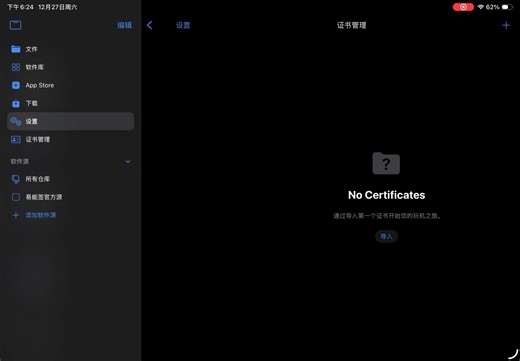This screenshot has width=520, height=361.
Task: Toggle the sidebar panel icon
Action: pyautogui.click(x=15, y=25)
